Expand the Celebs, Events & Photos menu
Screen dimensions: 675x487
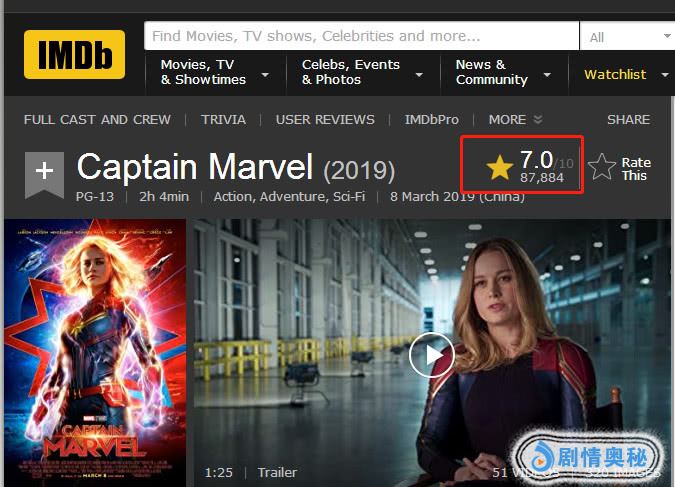(x=363, y=72)
